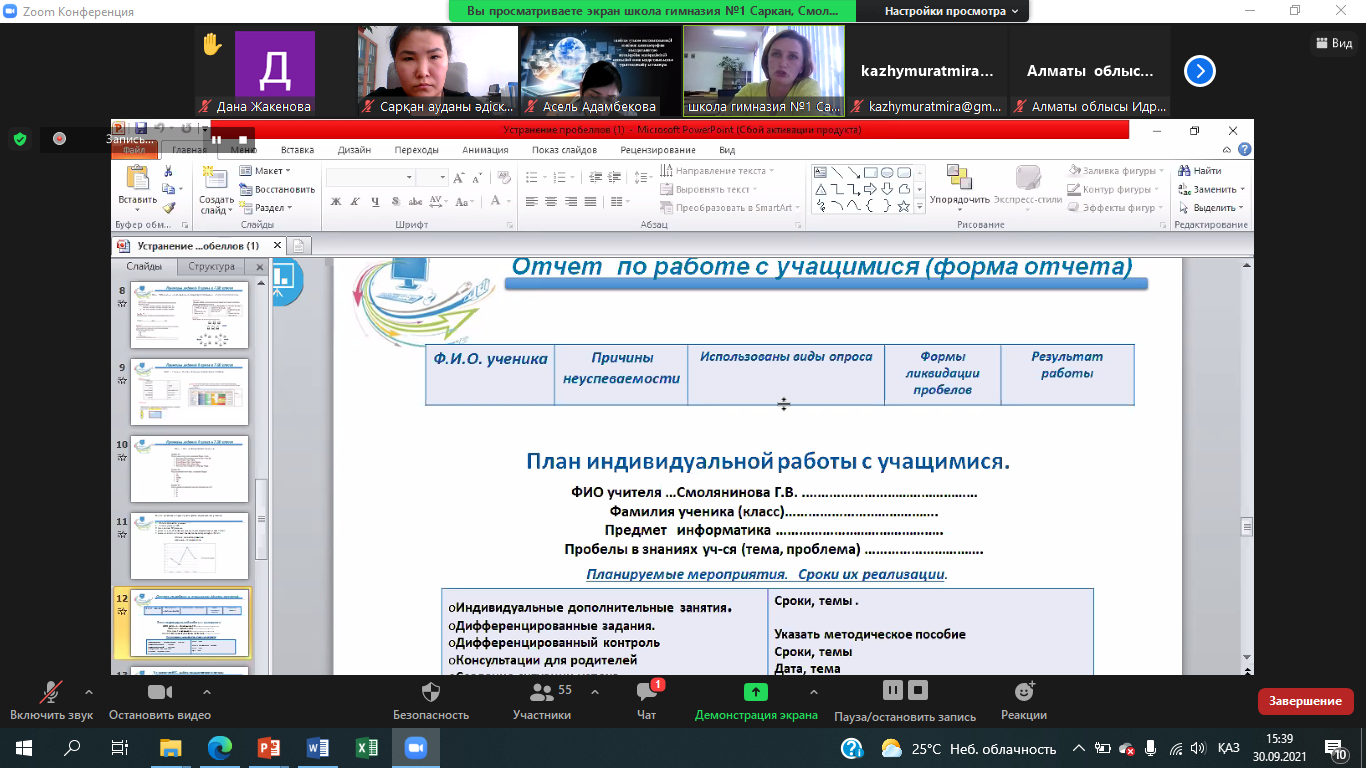1366x768 pixels.
Task: Click the Arrange (Упорядочить) icon
Action: point(959,177)
